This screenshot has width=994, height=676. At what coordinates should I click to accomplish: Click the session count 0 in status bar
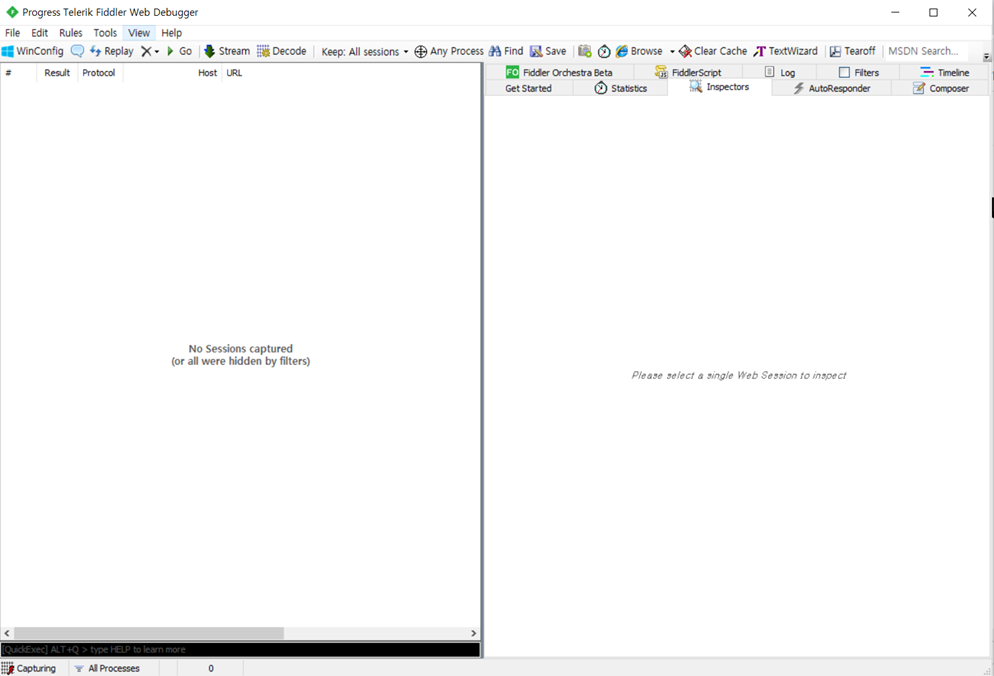210,668
